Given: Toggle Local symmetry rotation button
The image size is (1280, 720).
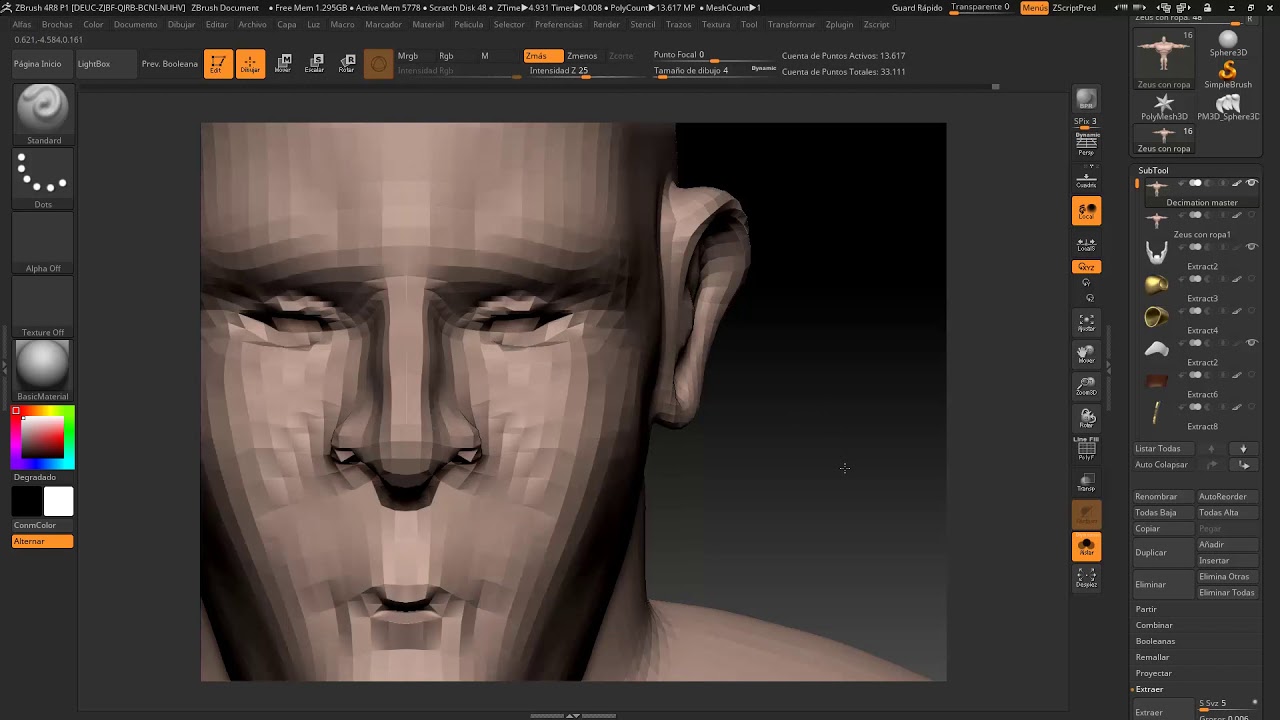Looking at the screenshot, I should [1086, 211].
